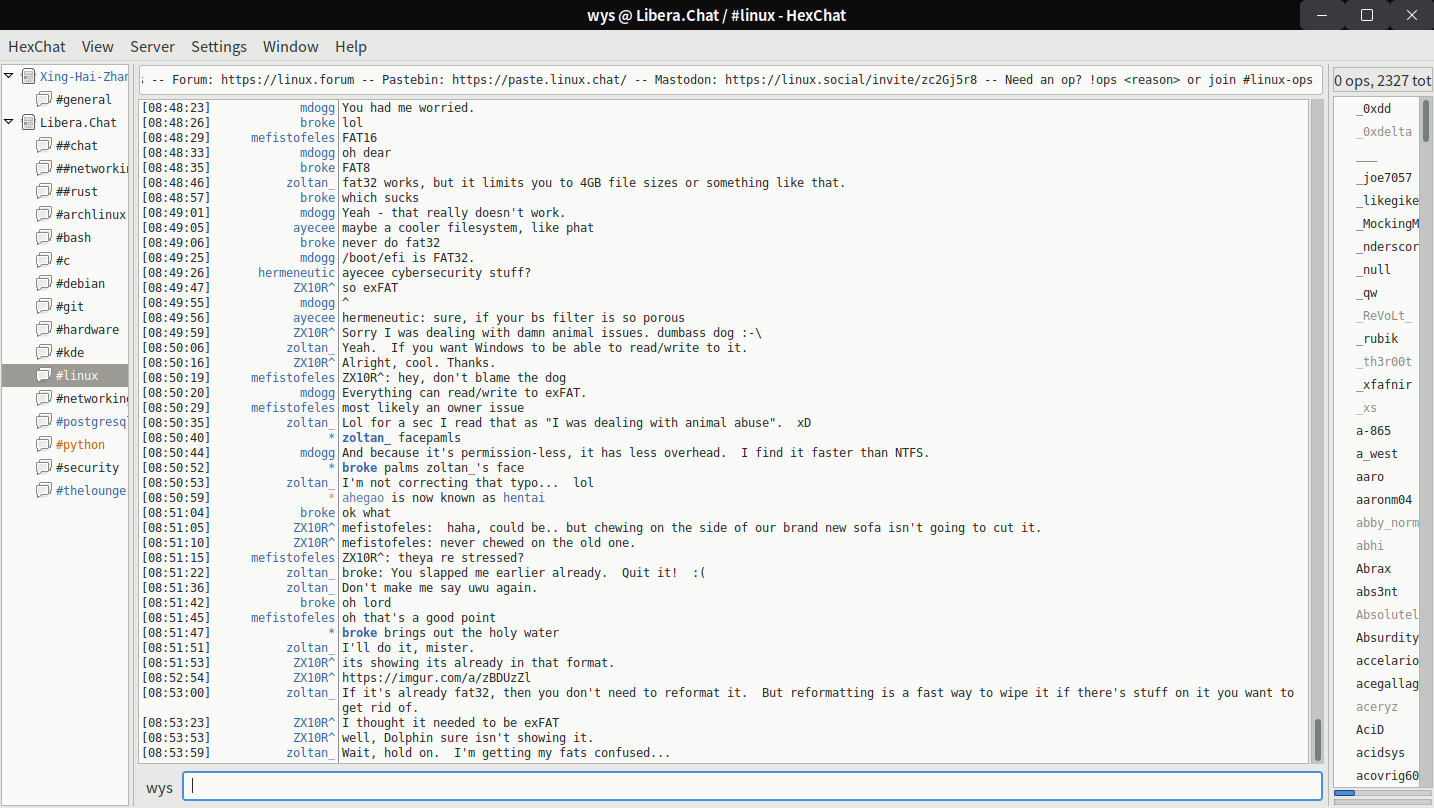Select user aaronm04 in user list
Screen dimensions: 1434x808
tap(1384, 500)
